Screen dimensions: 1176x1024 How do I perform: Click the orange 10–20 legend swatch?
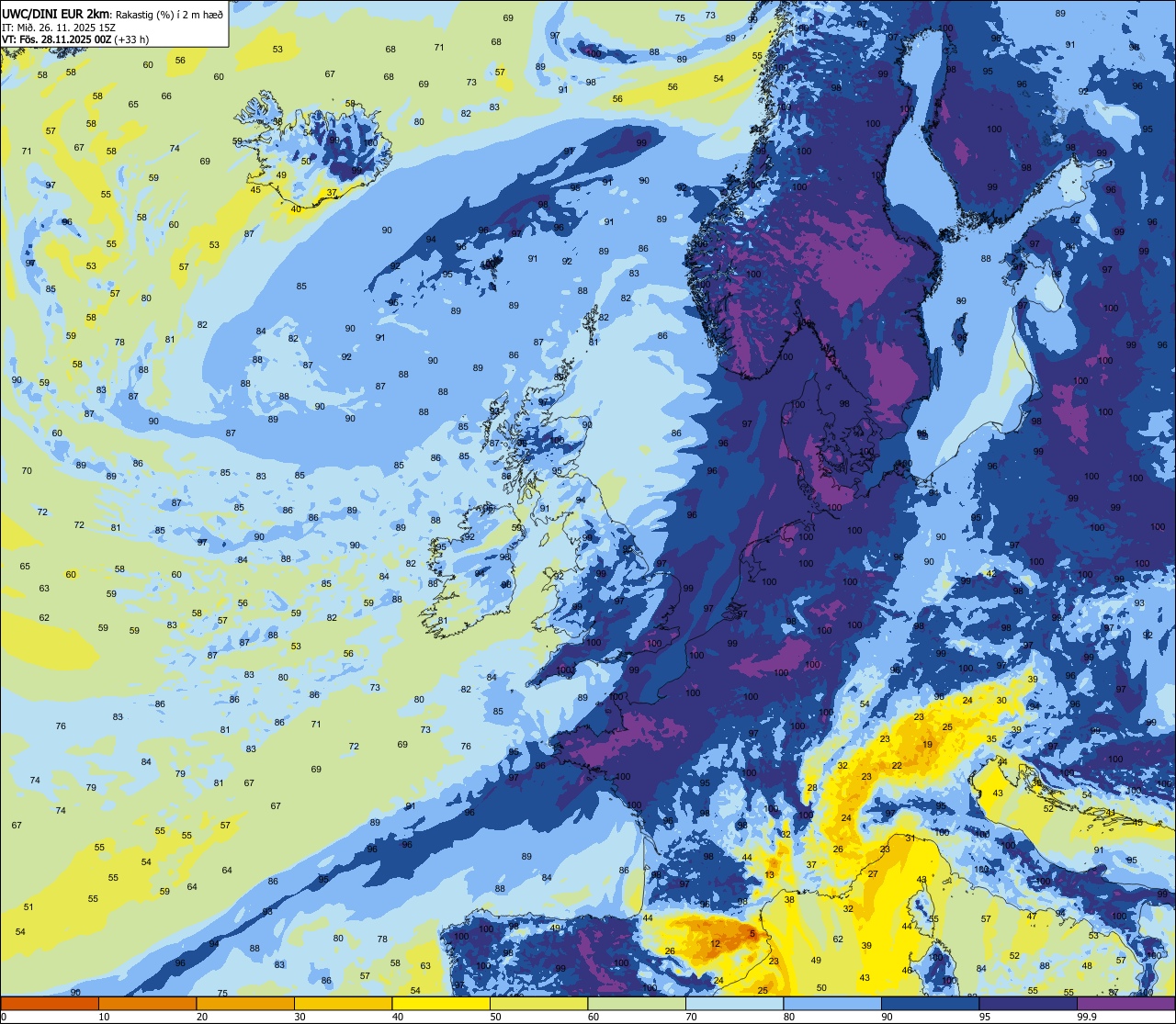(147, 1003)
